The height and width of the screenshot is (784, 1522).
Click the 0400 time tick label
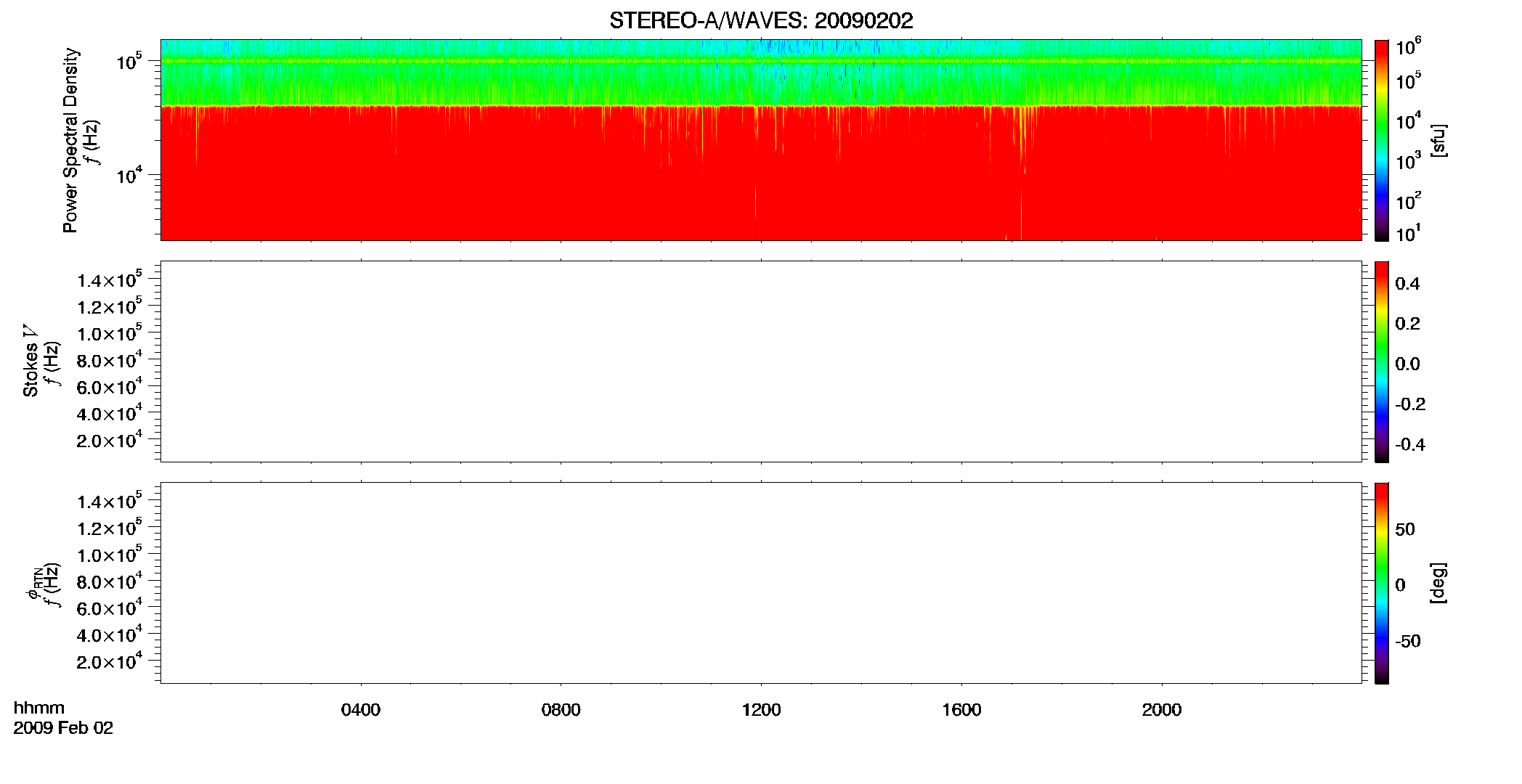click(361, 710)
